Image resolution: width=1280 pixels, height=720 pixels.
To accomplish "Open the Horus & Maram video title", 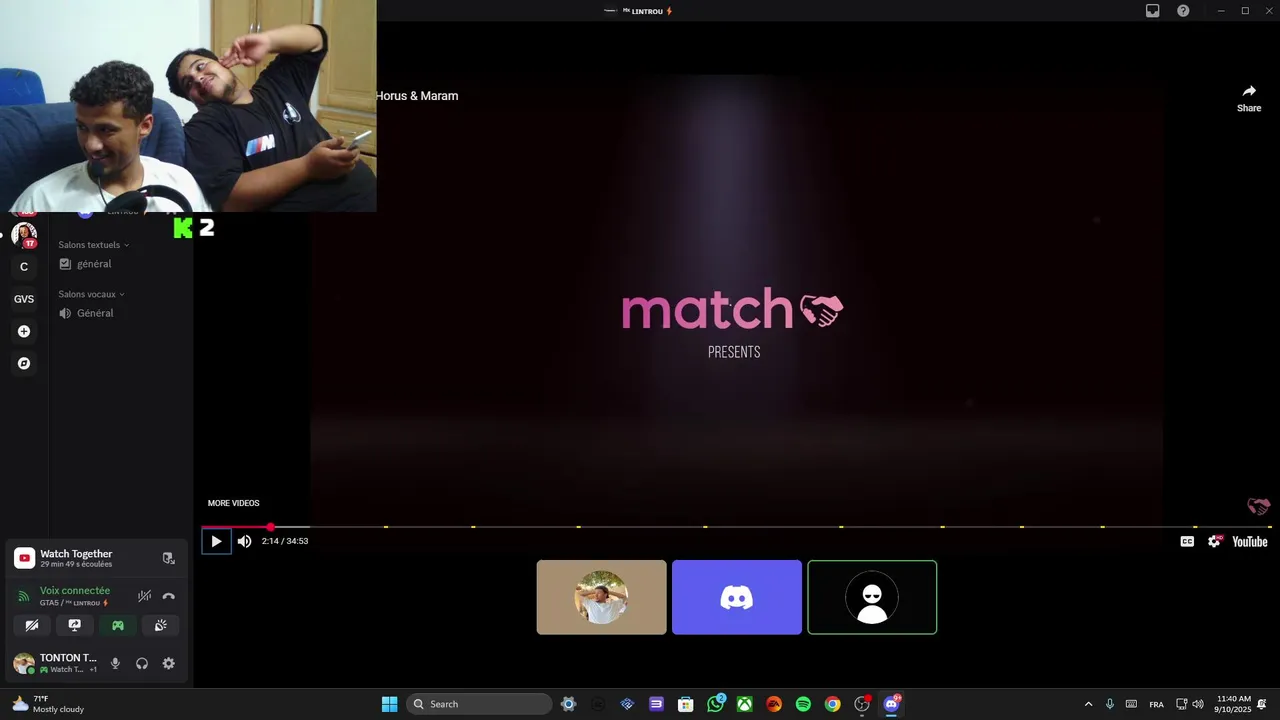I will tap(417, 96).
